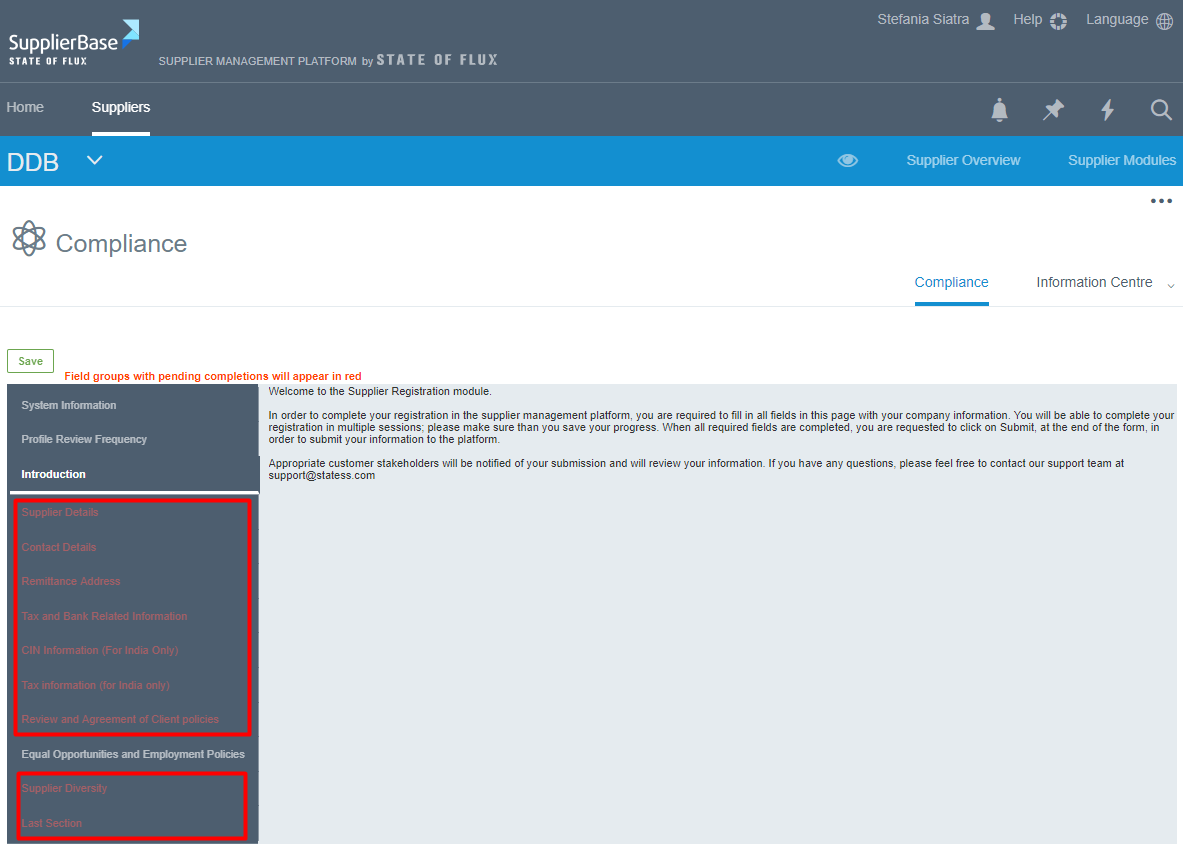This screenshot has height=855, width=1183.
Task: Click the Save button
Action: pyautogui.click(x=30, y=360)
